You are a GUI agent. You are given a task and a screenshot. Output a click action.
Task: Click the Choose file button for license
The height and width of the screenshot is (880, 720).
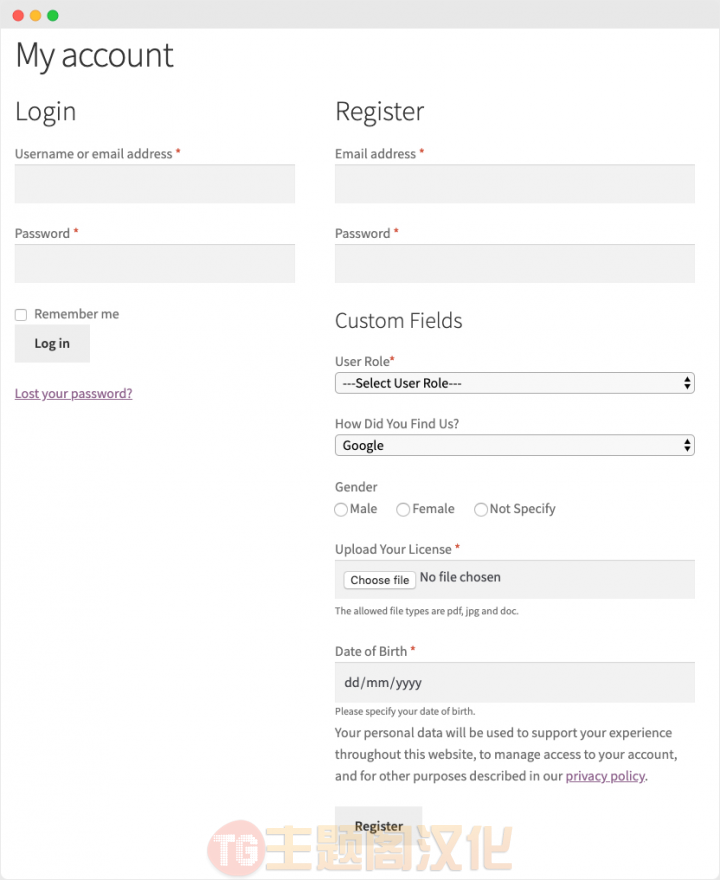[379, 580]
